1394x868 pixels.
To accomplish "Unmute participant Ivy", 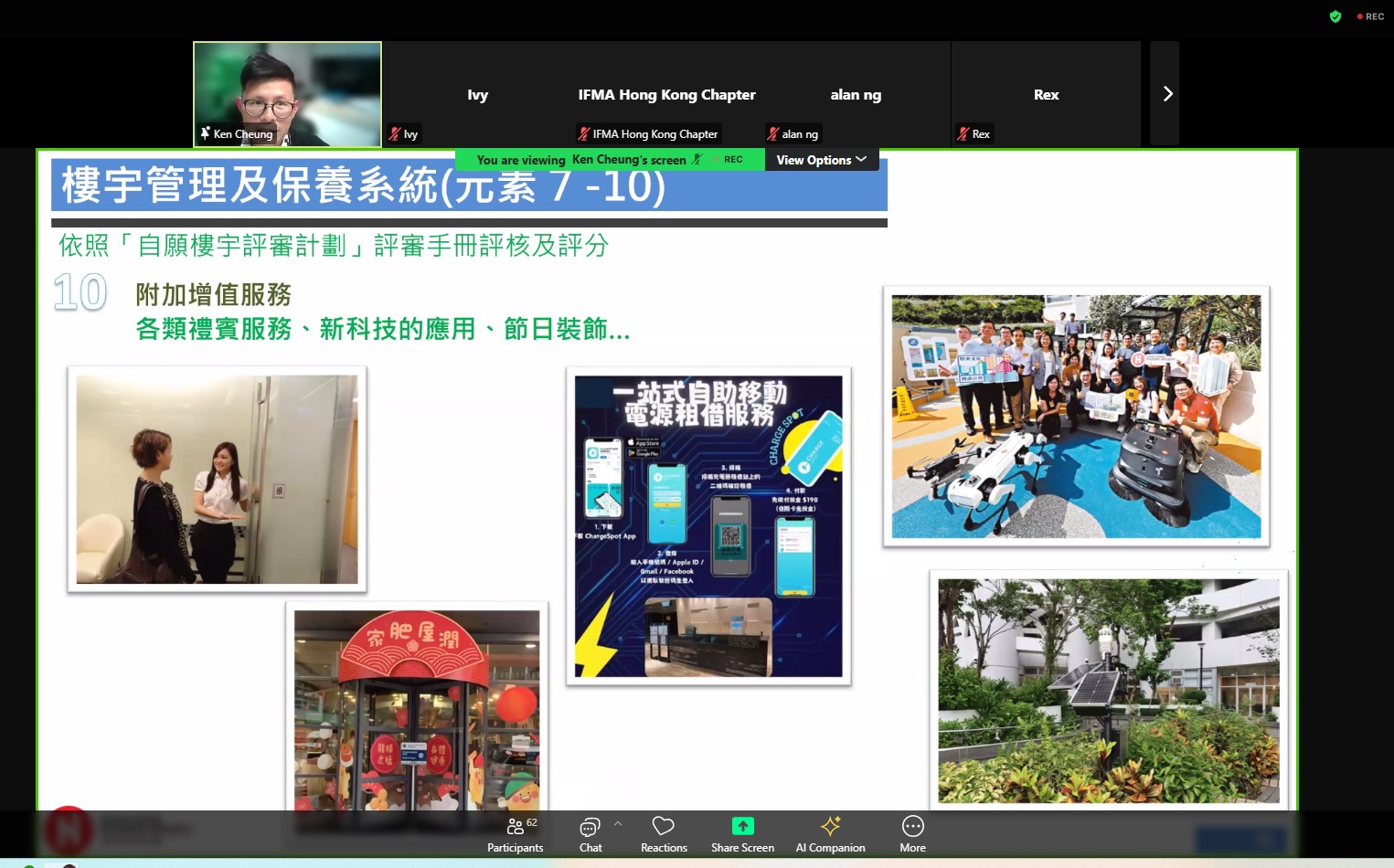I will 396,133.
